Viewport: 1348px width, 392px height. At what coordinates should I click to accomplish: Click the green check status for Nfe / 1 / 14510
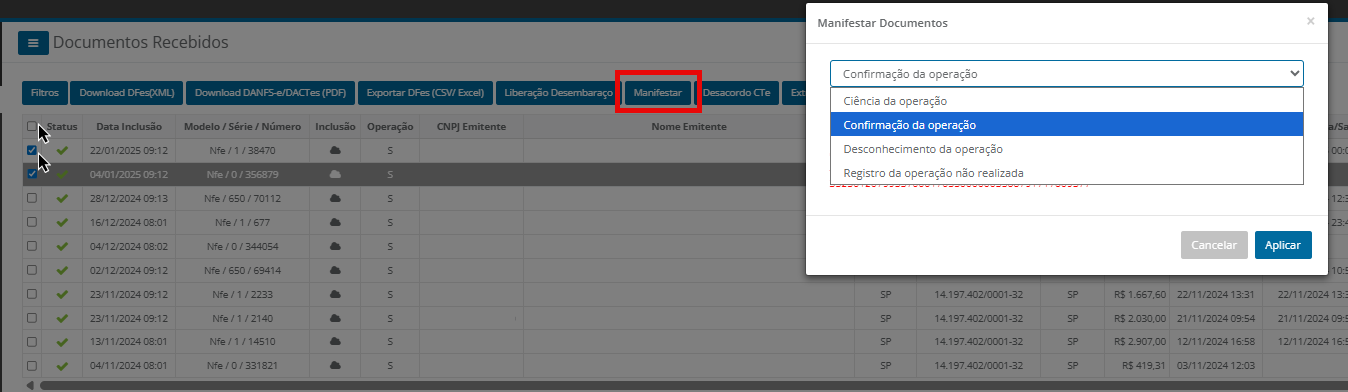pyautogui.click(x=62, y=343)
